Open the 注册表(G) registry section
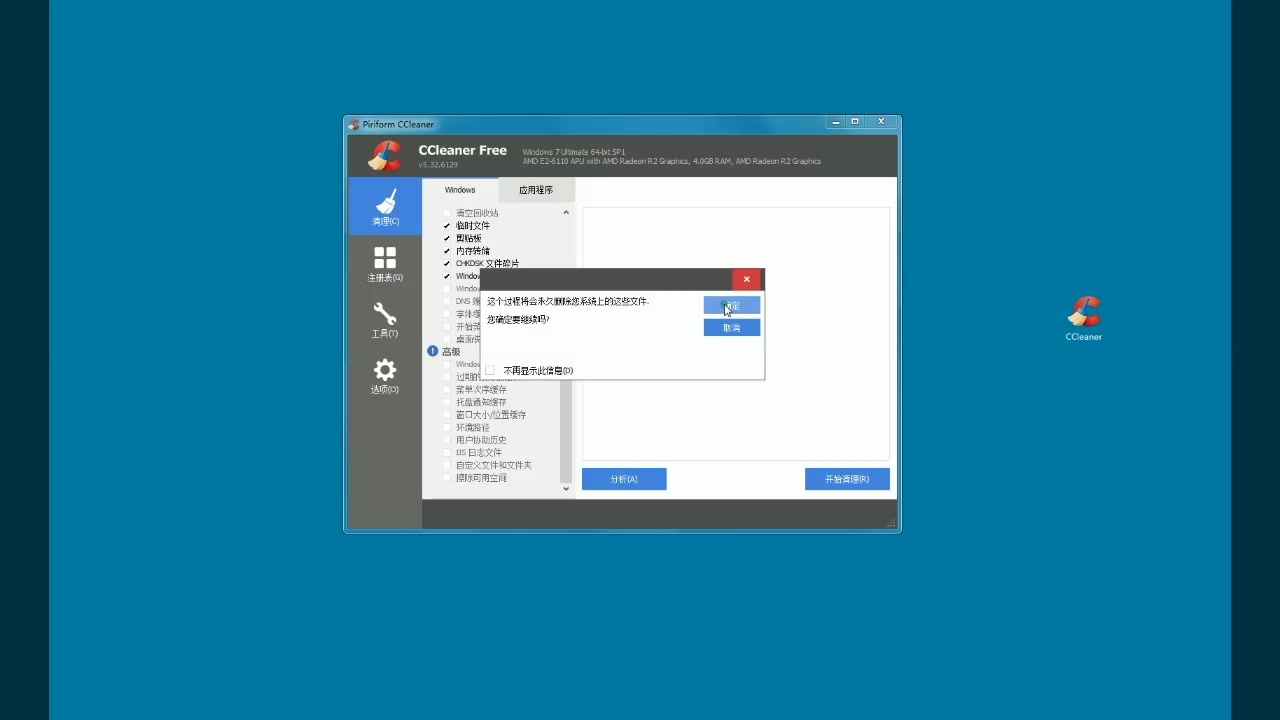The height and width of the screenshot is (720, 1280). tap(385, 264)
